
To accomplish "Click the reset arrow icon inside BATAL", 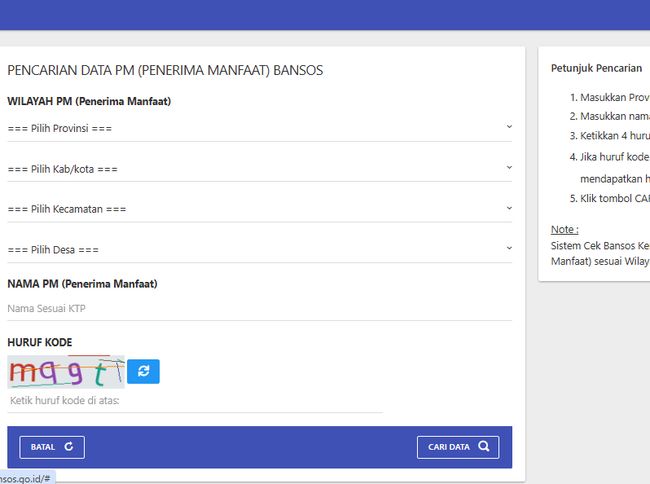I will 69,447.
